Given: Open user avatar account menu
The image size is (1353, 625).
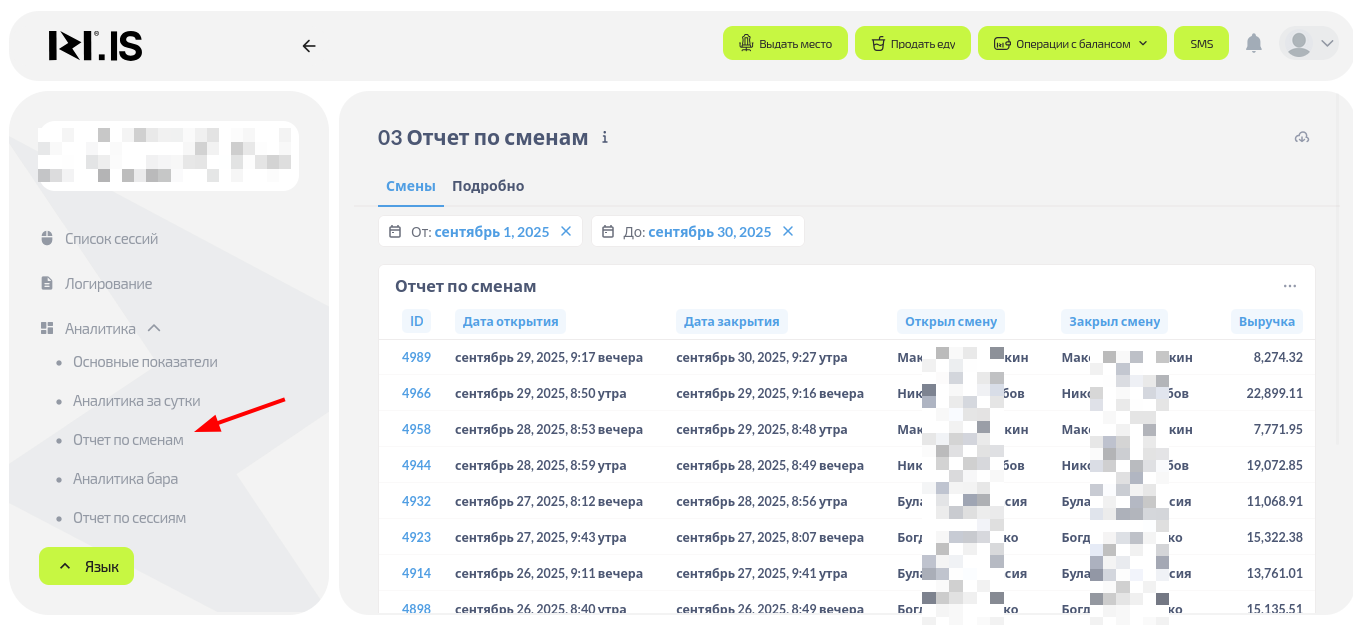Looking at the screenshot, I should coord(1308,43).
